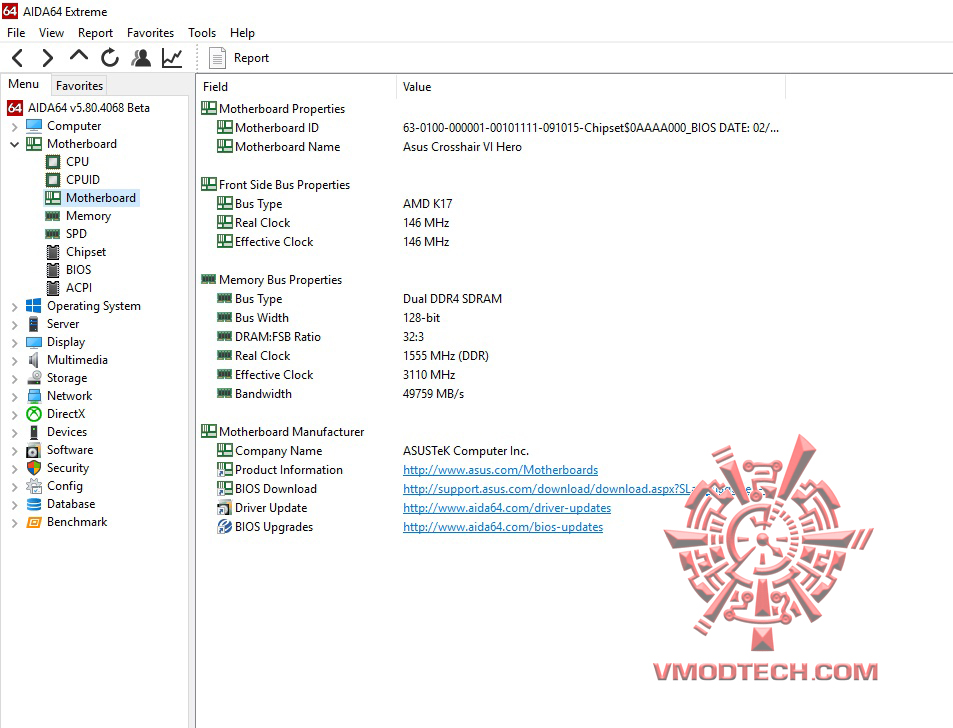953x728 pixels.
Task: Open the asus.com/Motherboards link
Action: coord(500,470)
